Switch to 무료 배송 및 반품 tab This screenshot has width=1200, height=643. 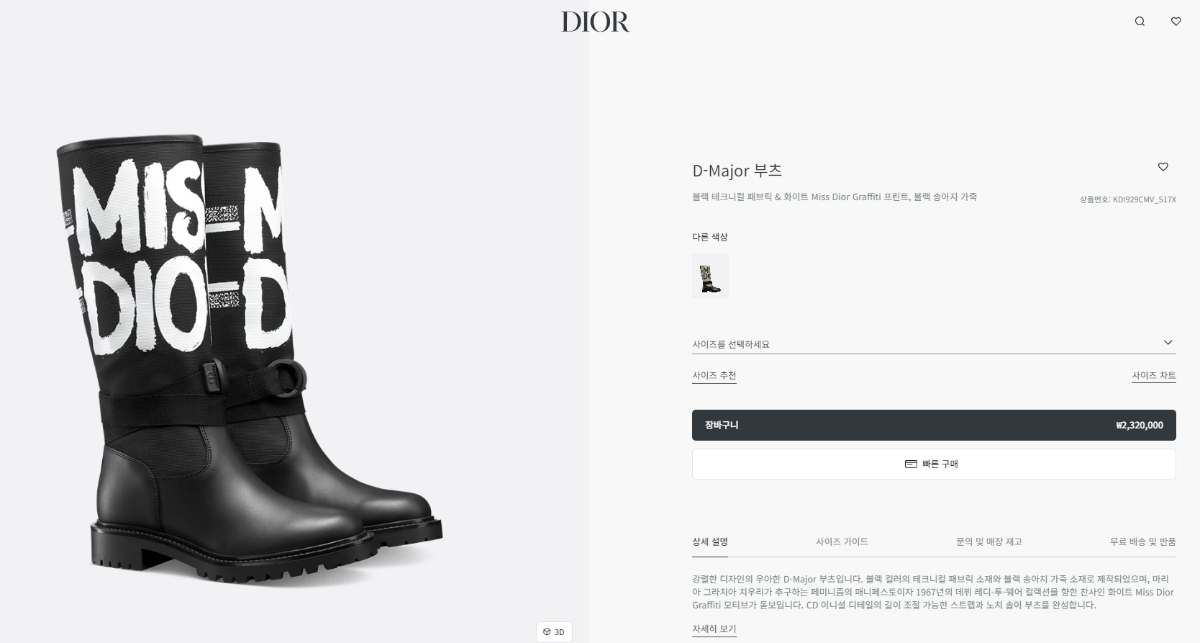click(x=1143, y=542)
